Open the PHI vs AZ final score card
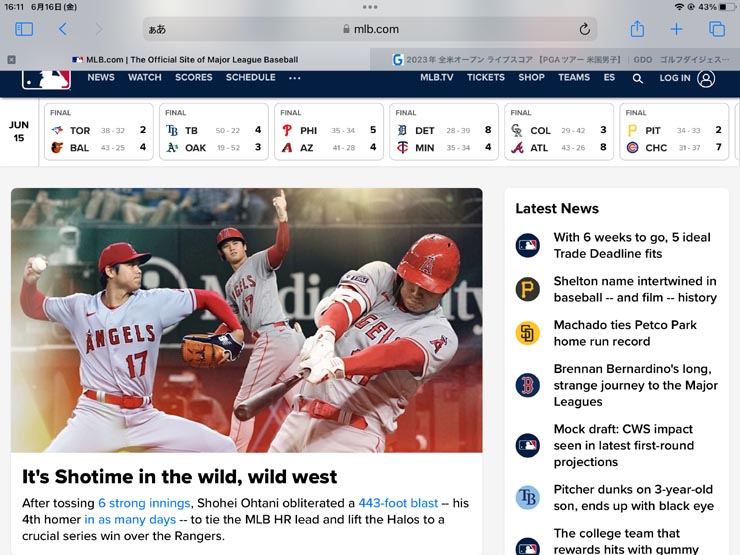 point(329,132)
